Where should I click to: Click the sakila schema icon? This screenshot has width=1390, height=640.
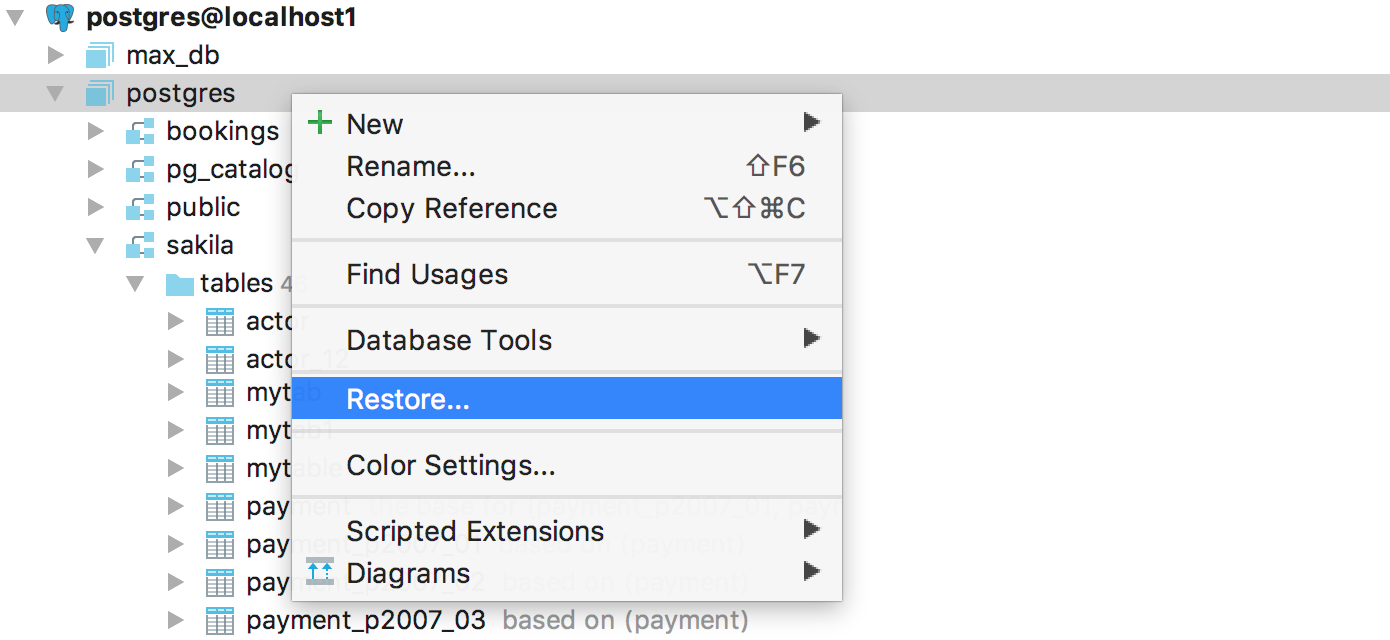(140, 245)
